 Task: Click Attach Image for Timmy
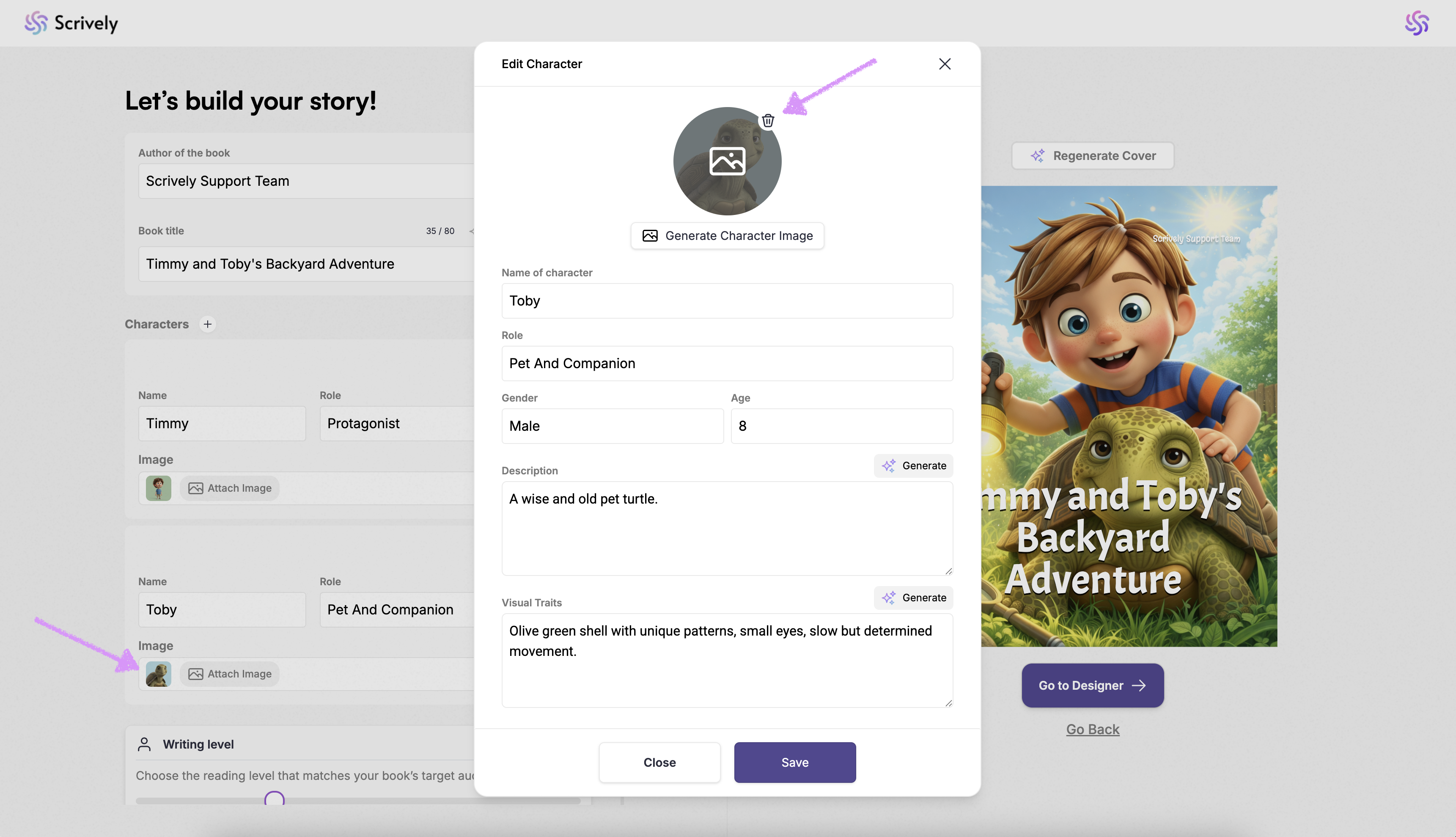click(x=230, y=488)
